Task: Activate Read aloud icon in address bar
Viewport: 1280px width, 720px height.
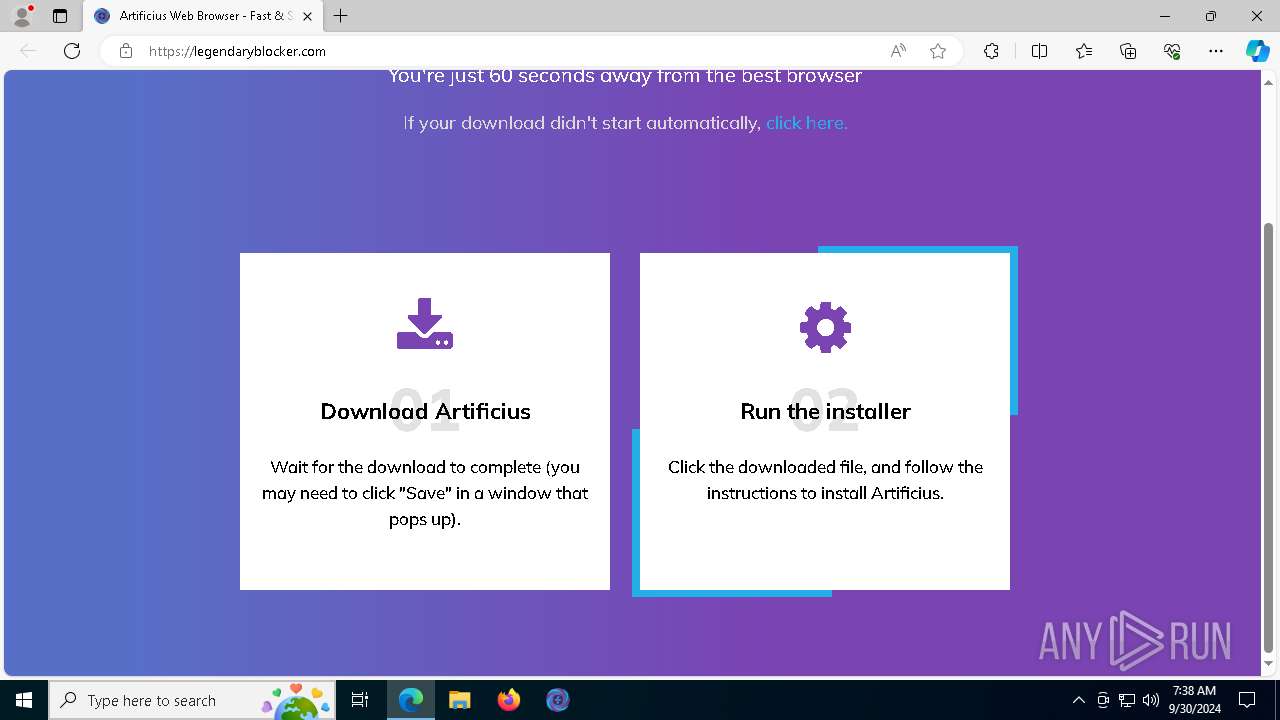Action: click(898, 51)
